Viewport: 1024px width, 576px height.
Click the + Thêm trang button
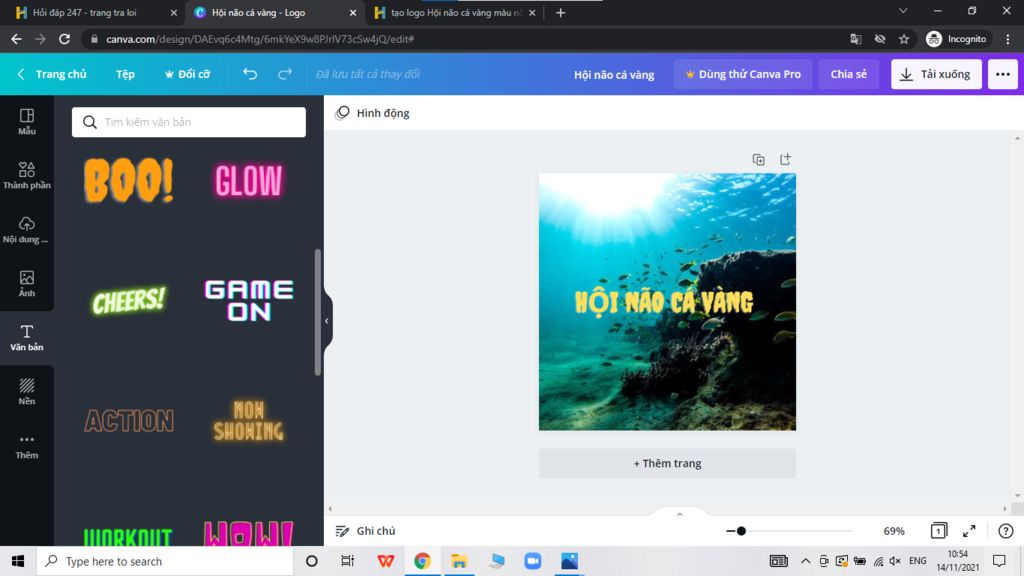pos(667,463)
